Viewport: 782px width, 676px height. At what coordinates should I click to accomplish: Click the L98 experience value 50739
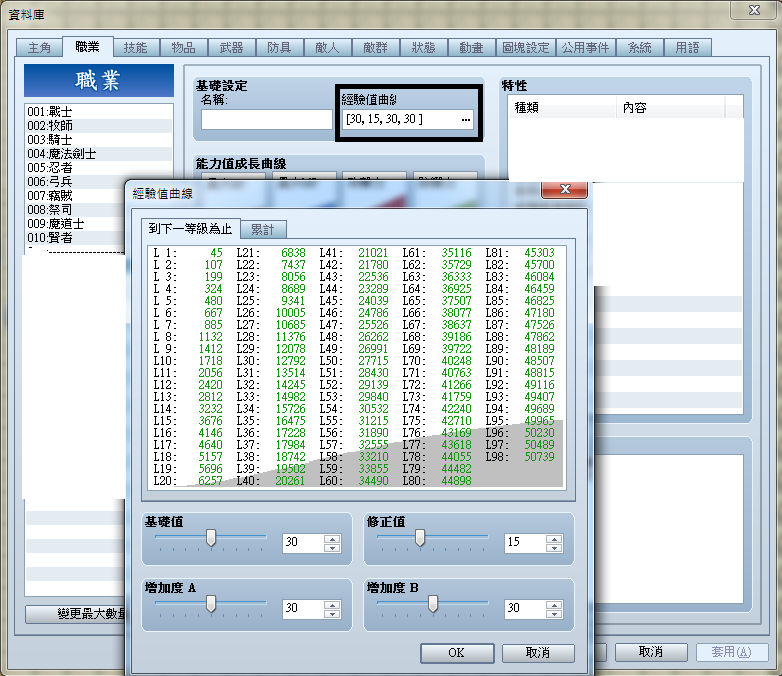coord(539,456)
